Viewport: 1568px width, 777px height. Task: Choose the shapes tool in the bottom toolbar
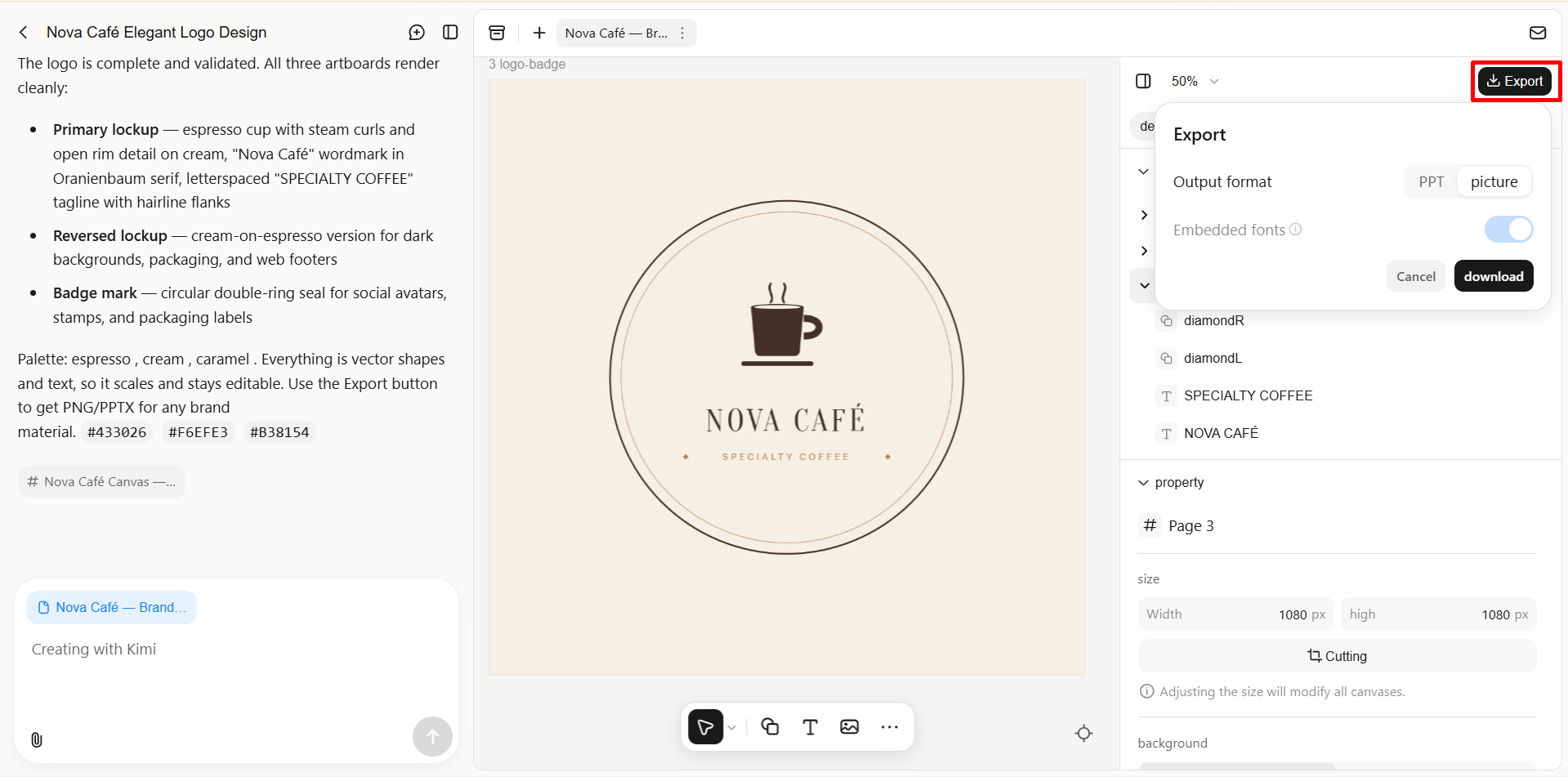(770, 727)
